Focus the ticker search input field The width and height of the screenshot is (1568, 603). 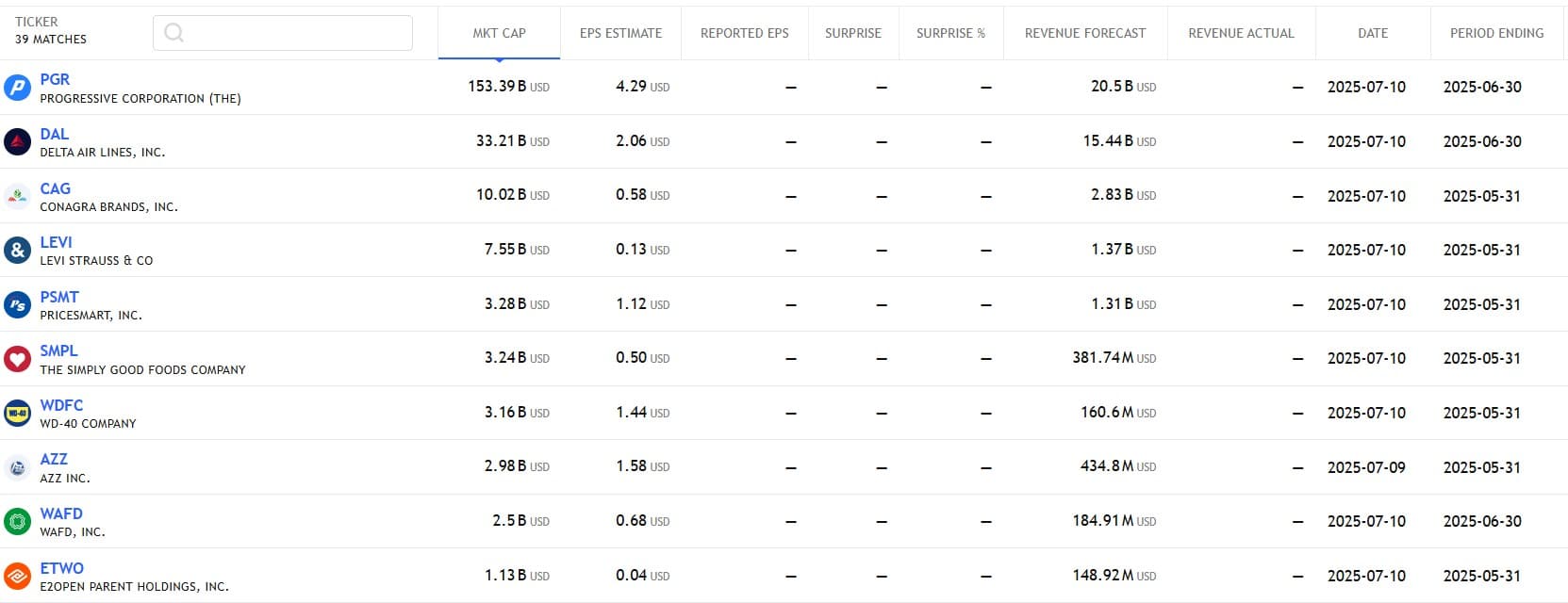(283, 33)
